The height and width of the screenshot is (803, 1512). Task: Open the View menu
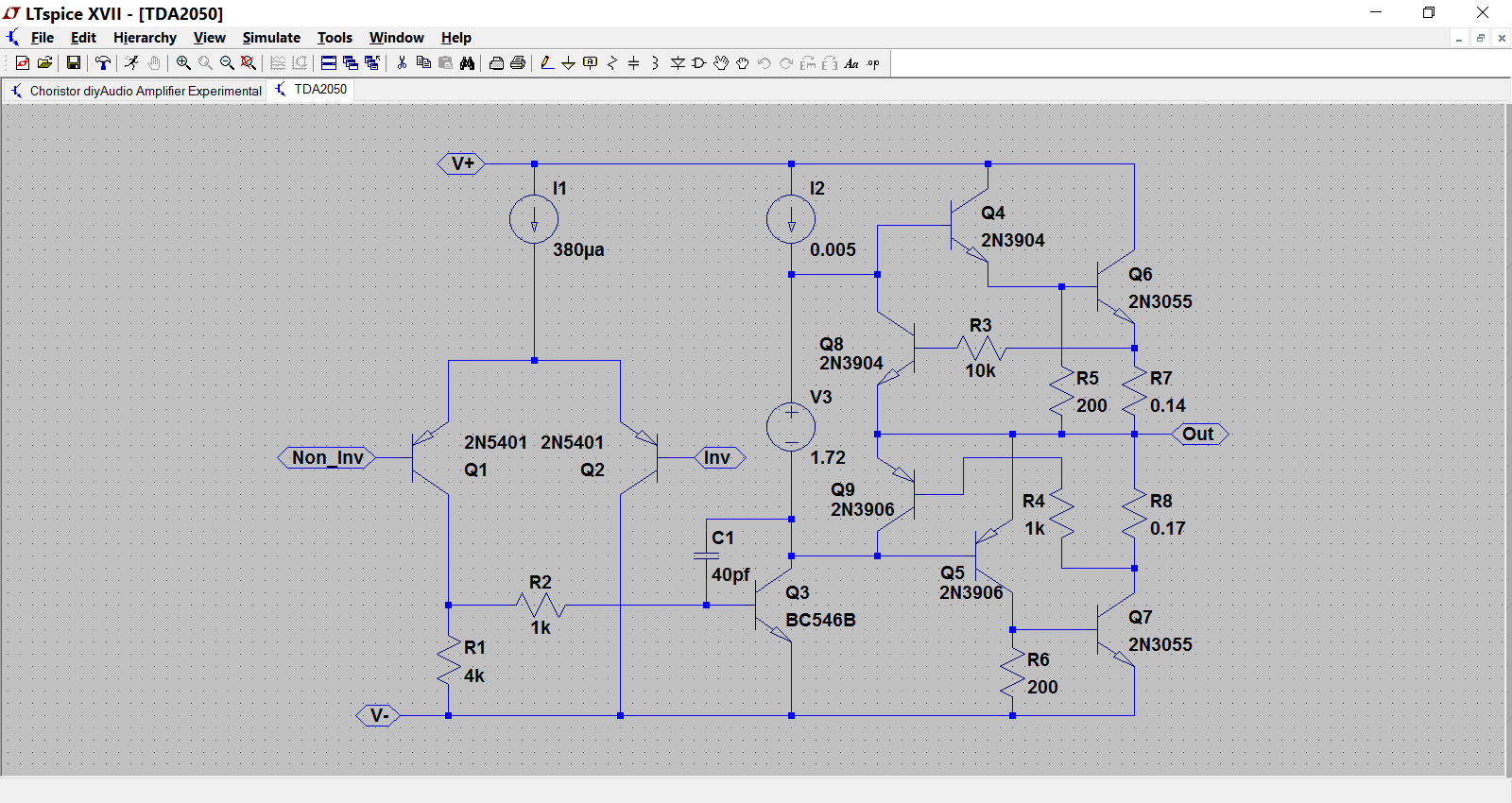[x=209, y=38]
